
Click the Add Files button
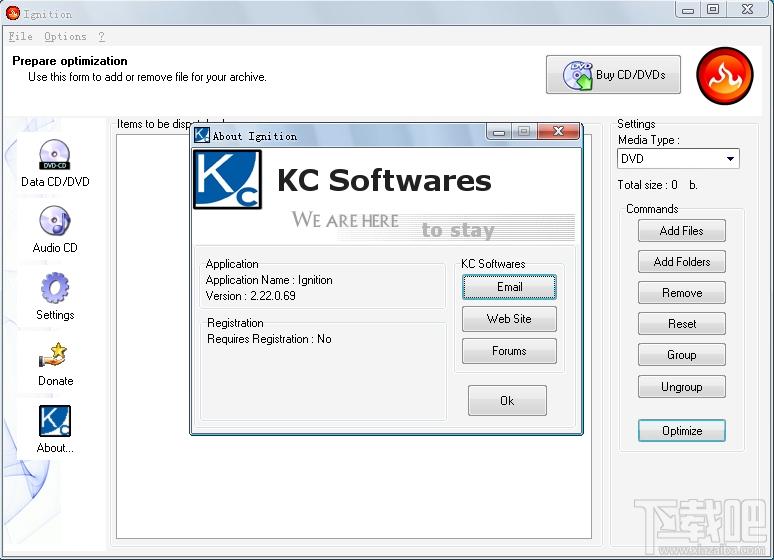pyautogui.click(x=682, y=231)
